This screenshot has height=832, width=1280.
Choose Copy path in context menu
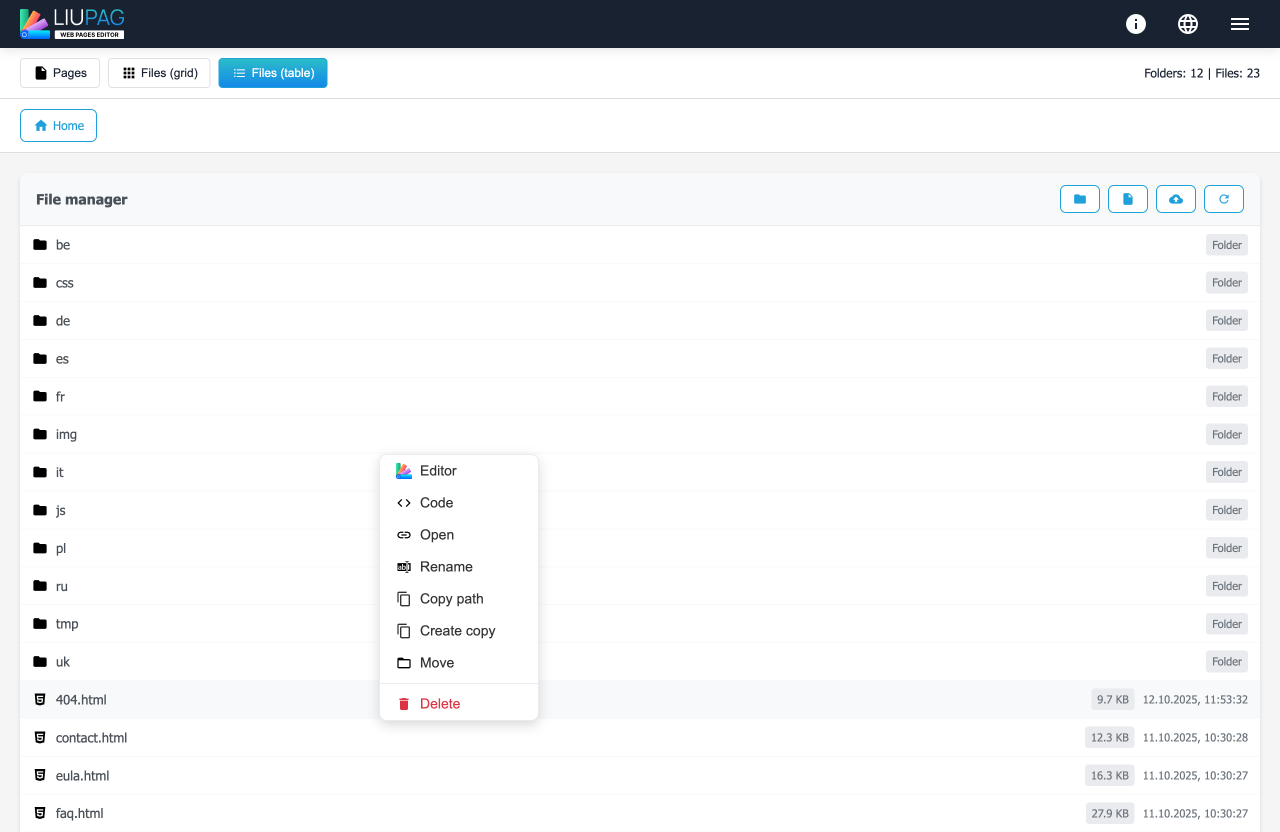(459, 599)
